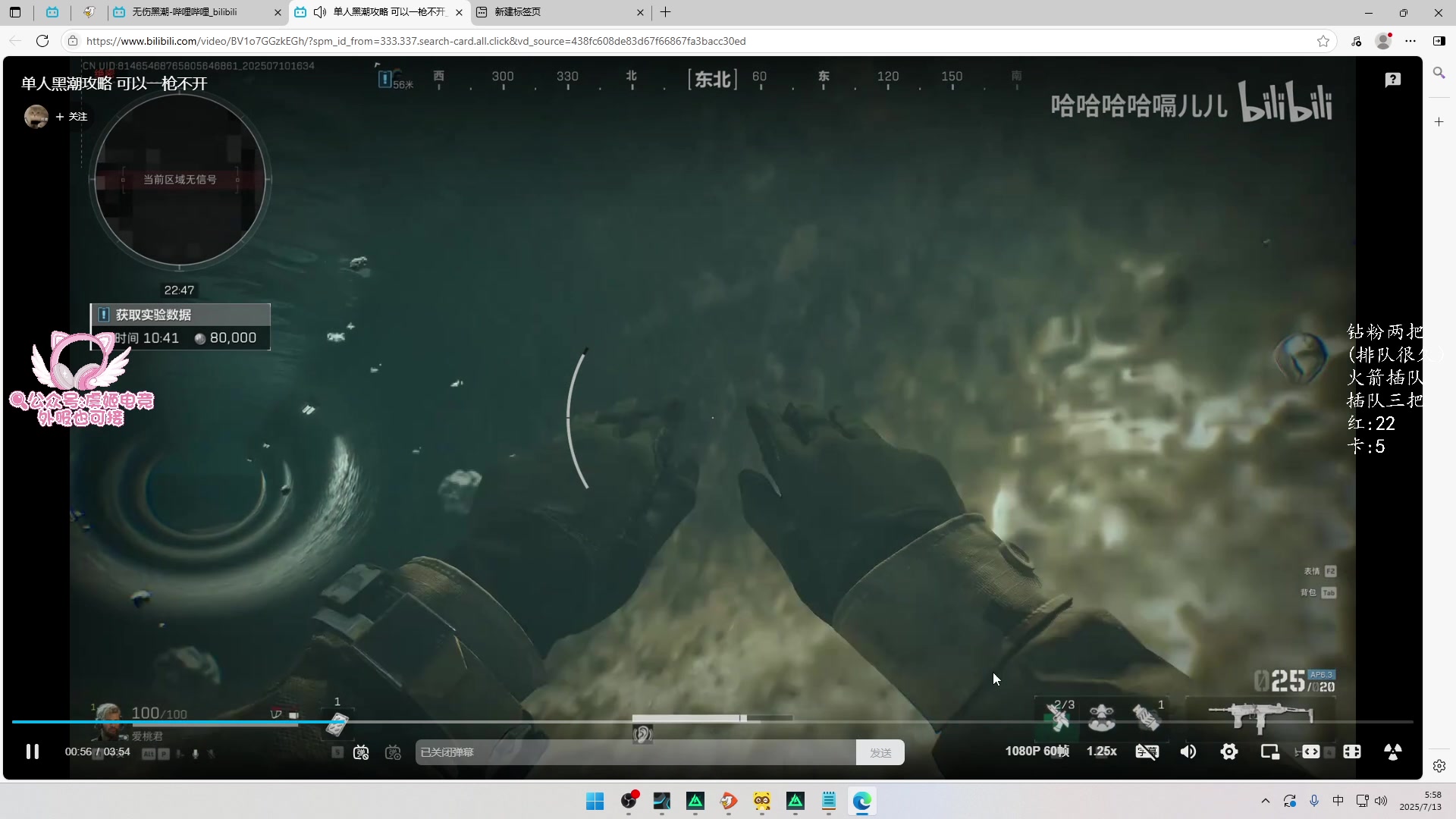Screen dimensions: 1456x819
Task: Refresh the current page
Action: (x=42, y=41)
